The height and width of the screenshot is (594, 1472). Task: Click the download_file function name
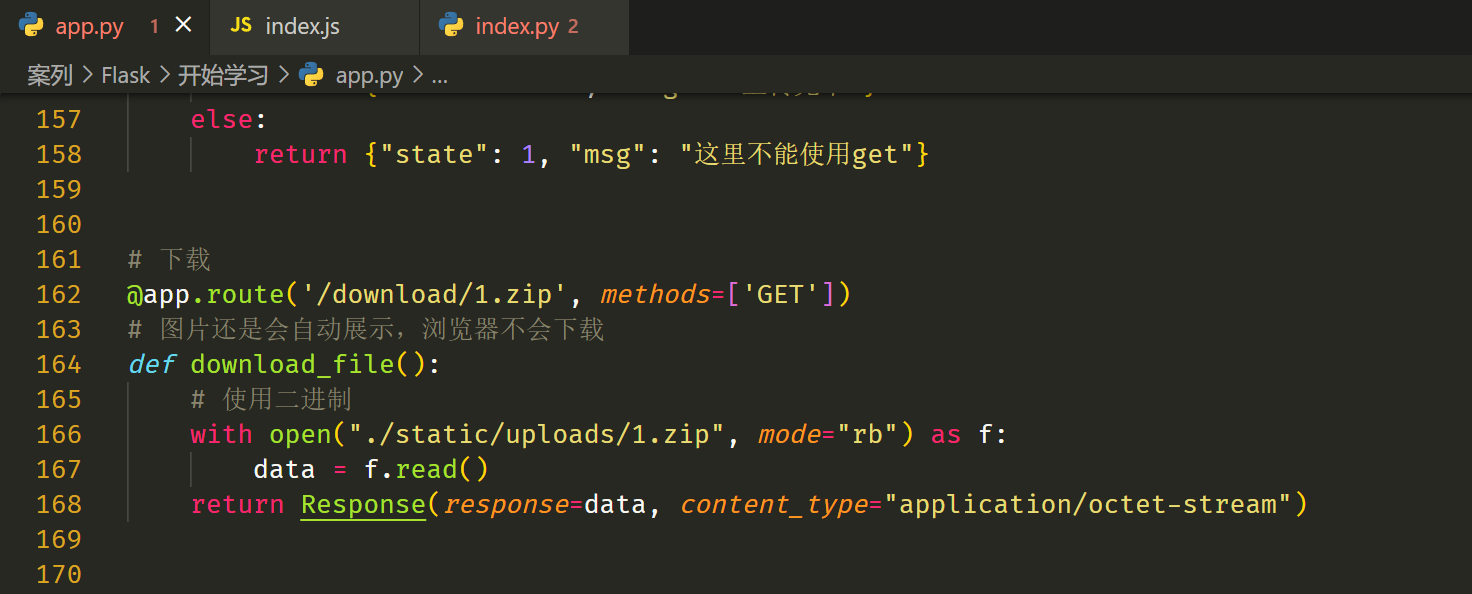pos(292,365)
